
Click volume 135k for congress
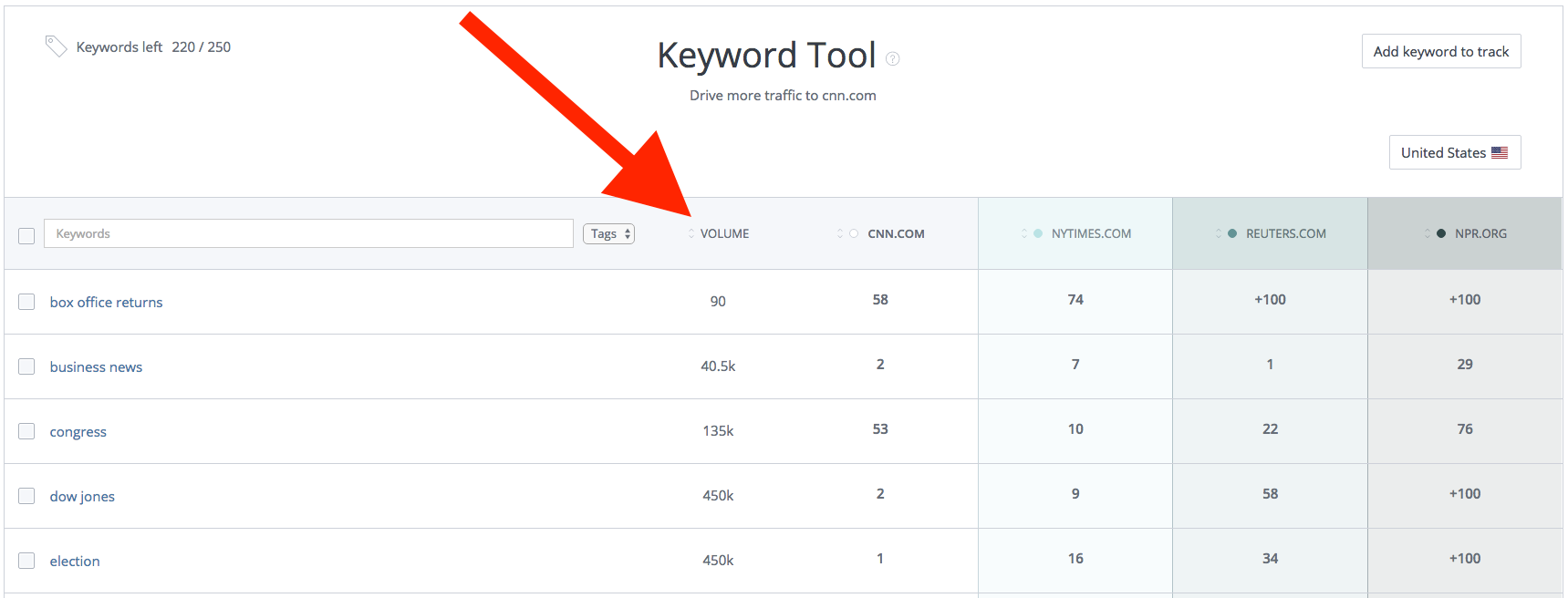pyautogui.click(x=718, y=430)
